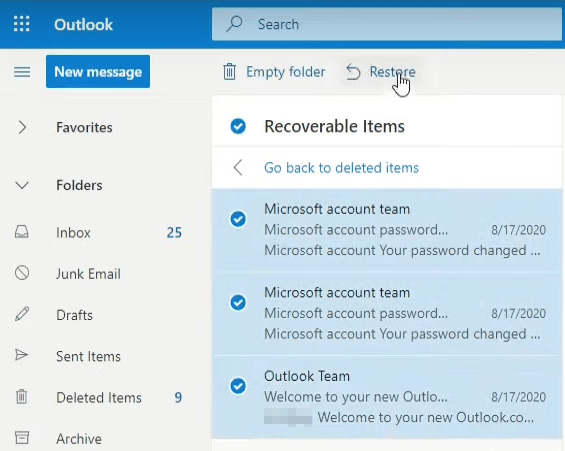Image resolution: width=565 pixels, height=451 pixels.
Task: Click the Restore button label
Action: 392,72
